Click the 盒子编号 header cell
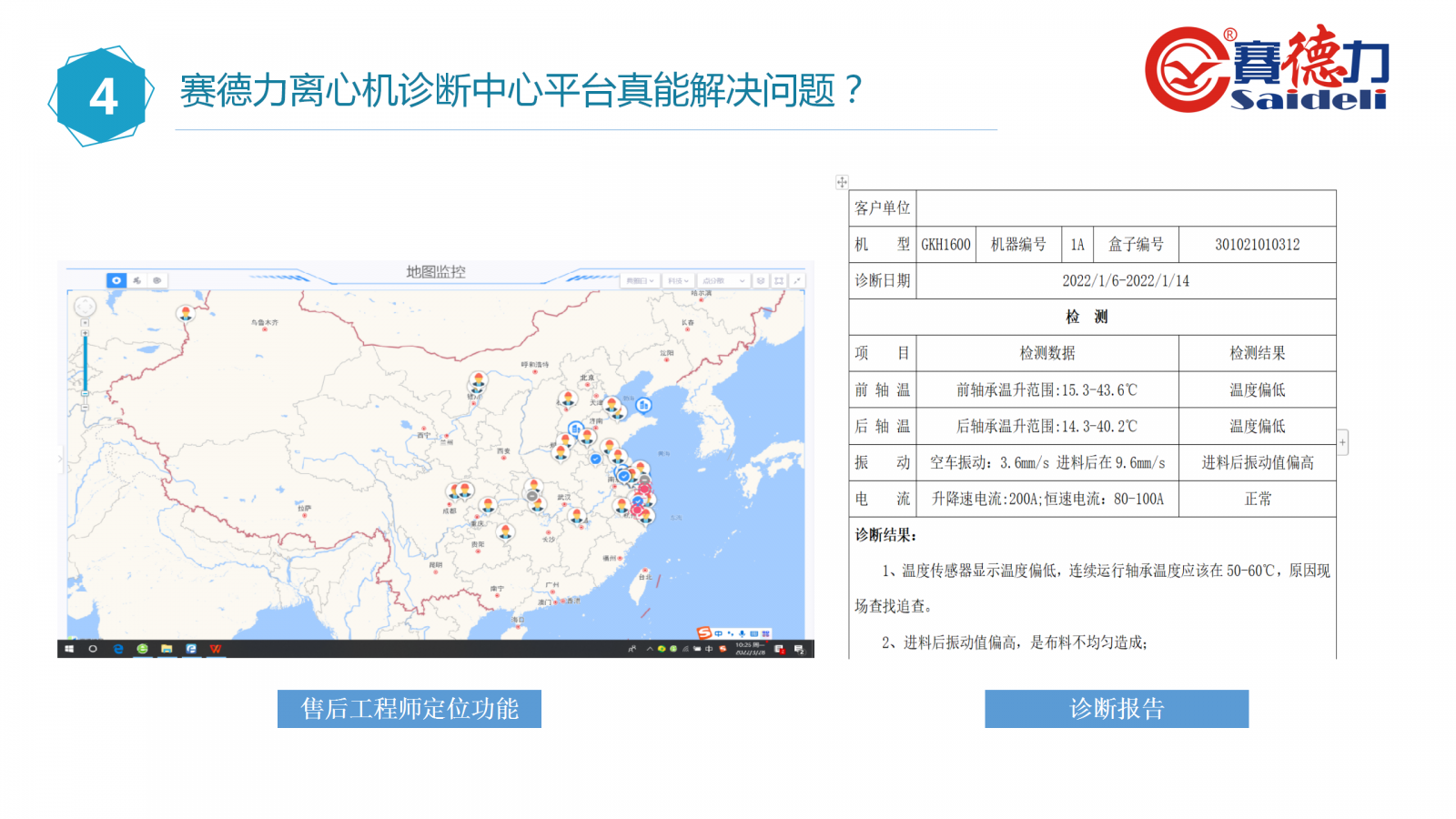 tap(1136, 244)
